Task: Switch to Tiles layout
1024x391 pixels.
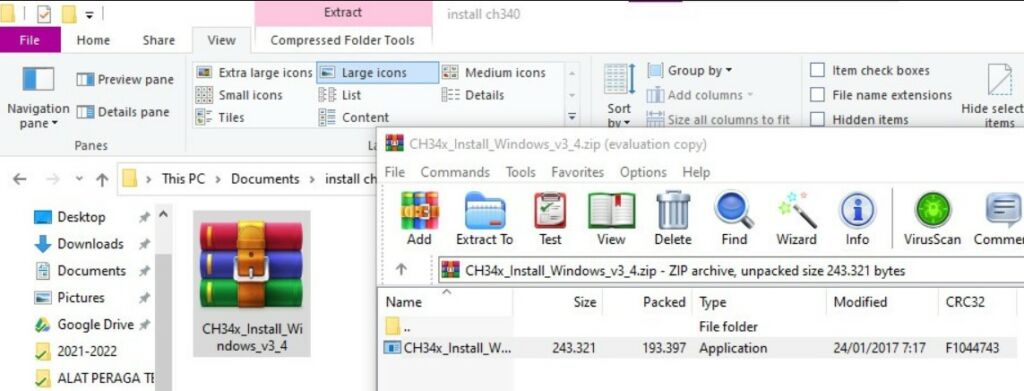Action: click(x=220, y=117)
